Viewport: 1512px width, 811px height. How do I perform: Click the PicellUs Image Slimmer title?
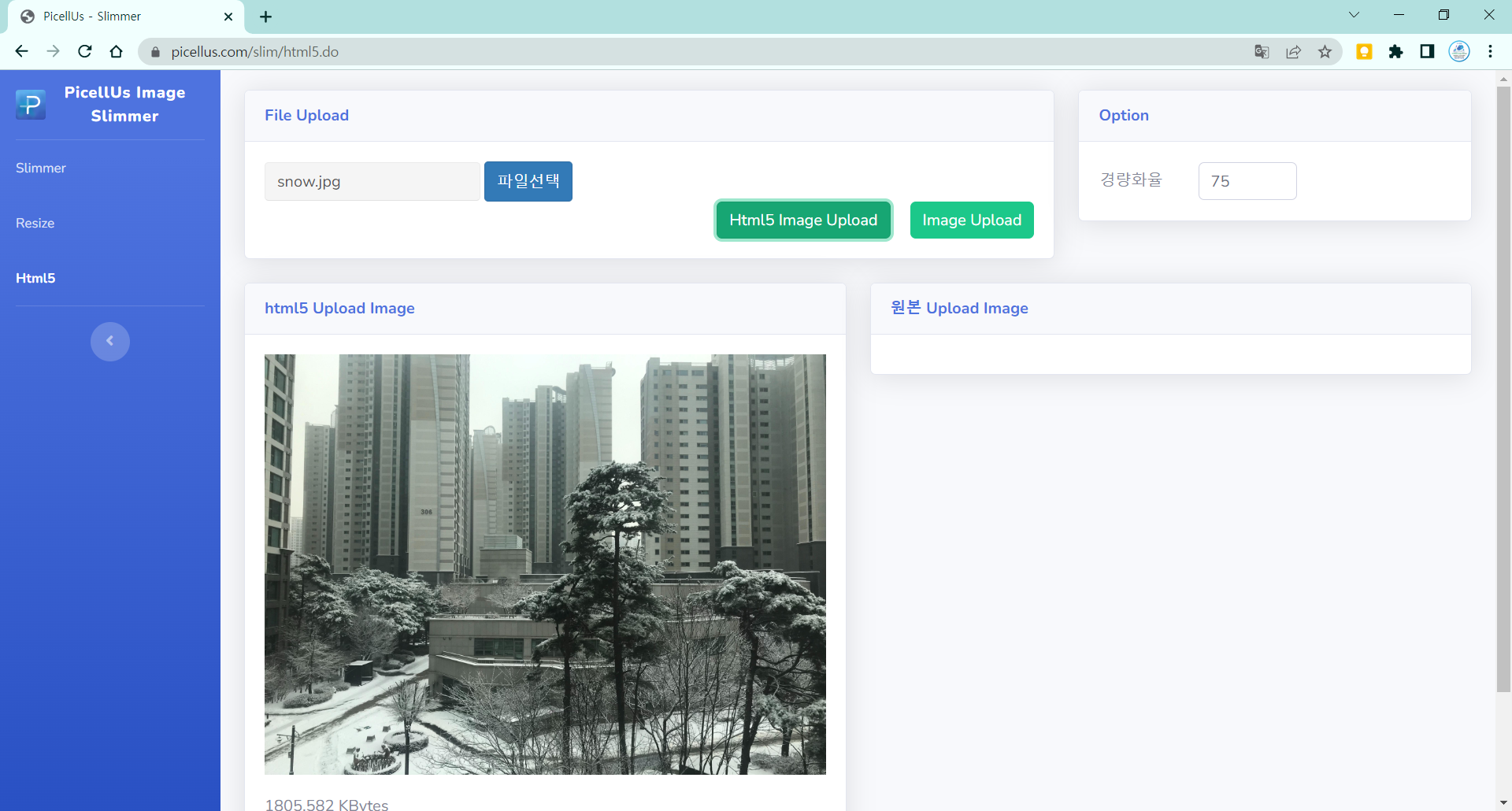tap(124, 104)
